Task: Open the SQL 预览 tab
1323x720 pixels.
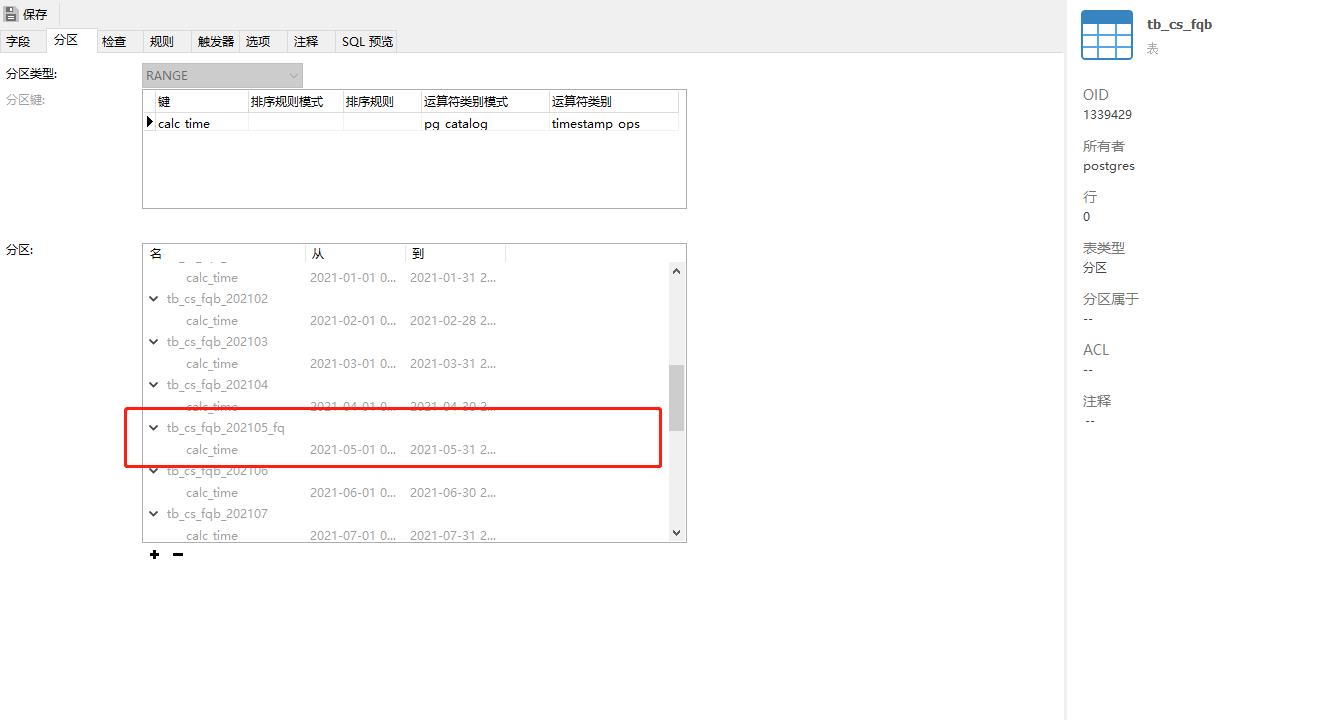Action: click(367, 41)
